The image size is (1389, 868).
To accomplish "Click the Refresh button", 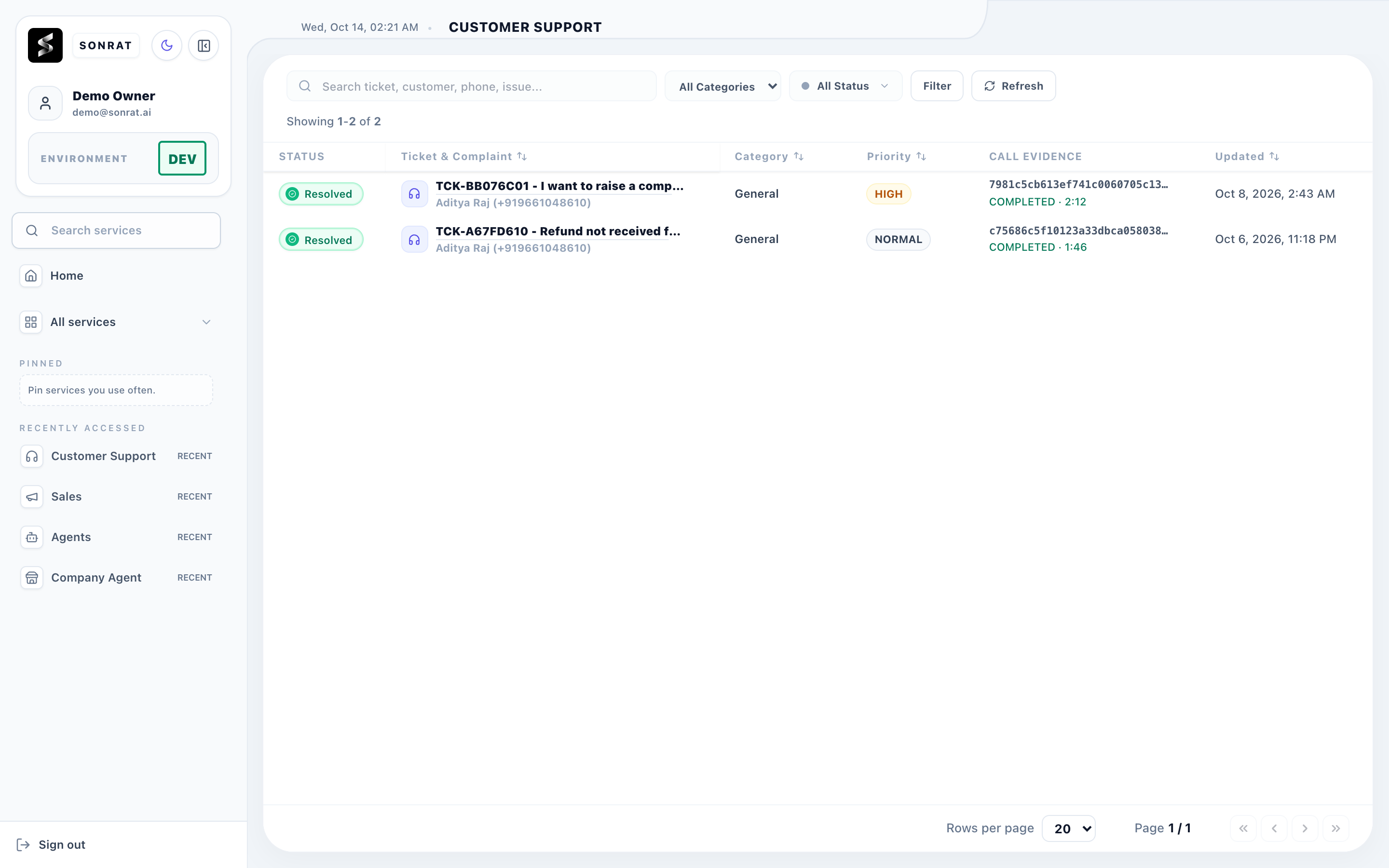I will tap(1013, 86).
